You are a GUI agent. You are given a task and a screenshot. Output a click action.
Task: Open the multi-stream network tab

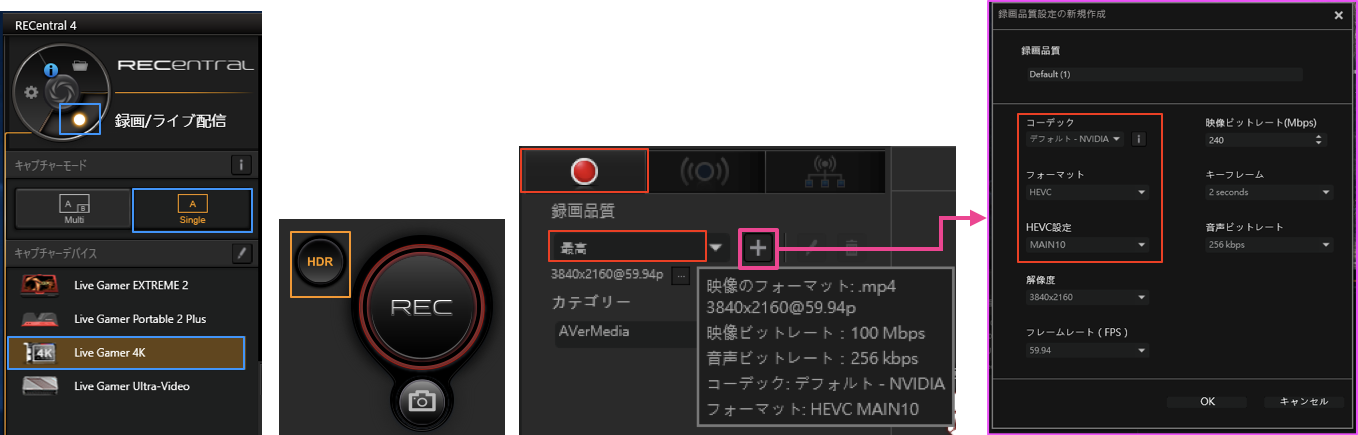823,170
